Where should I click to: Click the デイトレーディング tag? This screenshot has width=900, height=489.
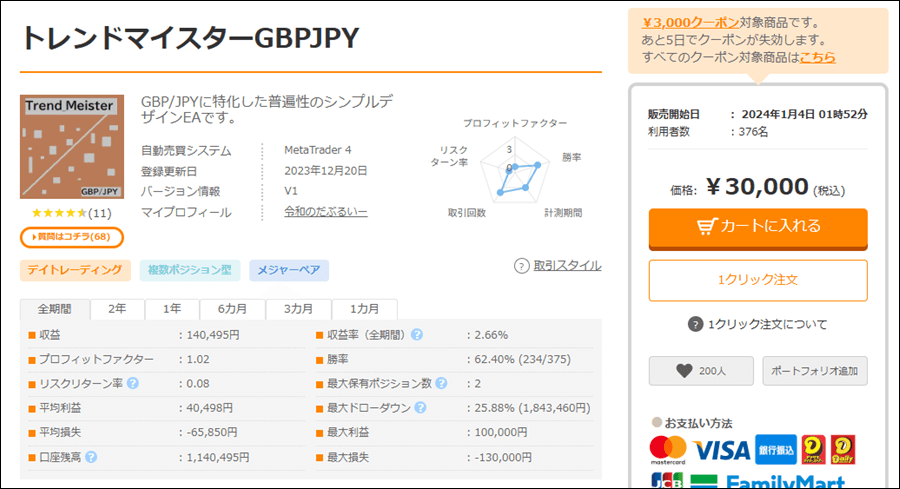(75, 270)
